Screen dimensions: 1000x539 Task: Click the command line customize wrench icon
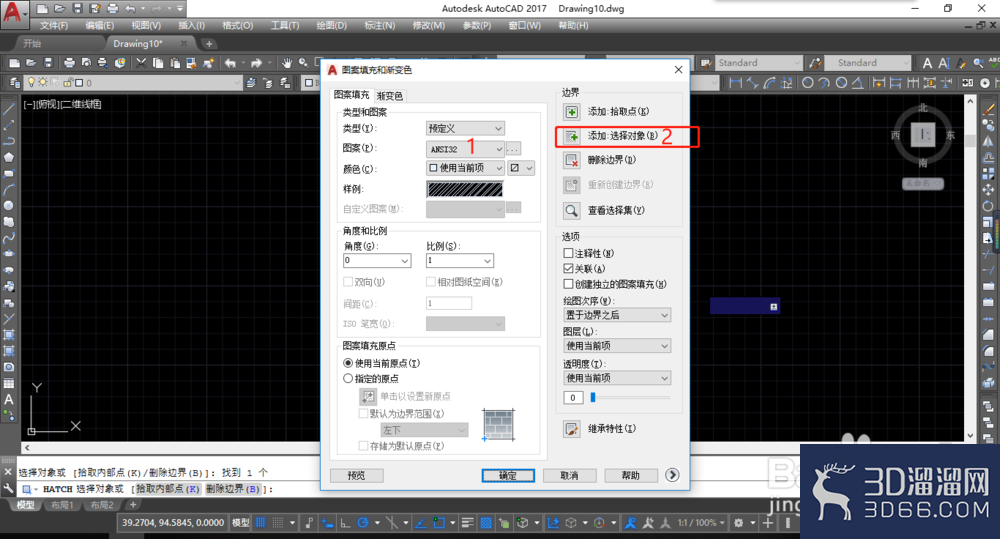coord(8,489)
